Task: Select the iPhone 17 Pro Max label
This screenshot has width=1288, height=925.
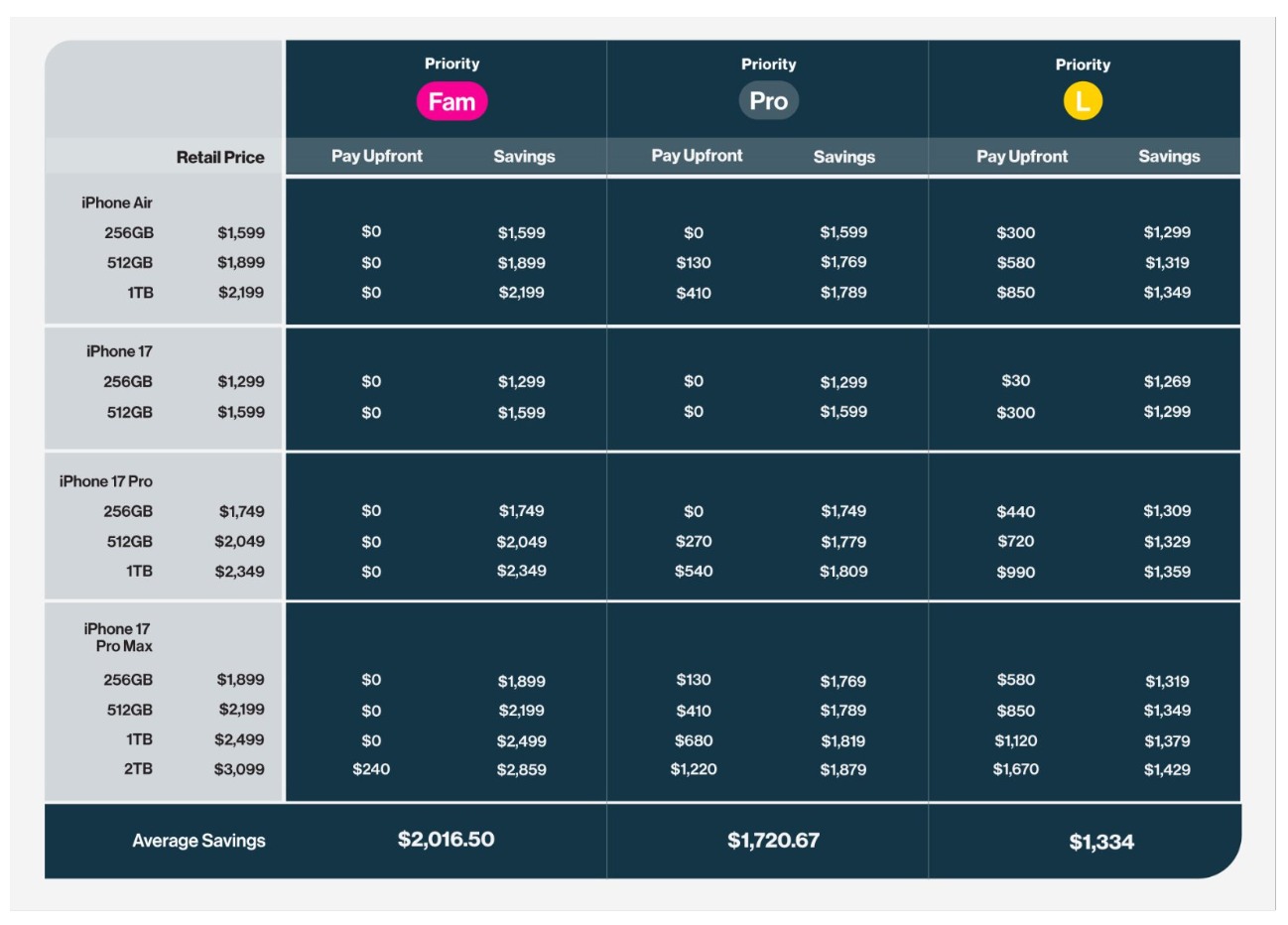Action: pos(118,637)
